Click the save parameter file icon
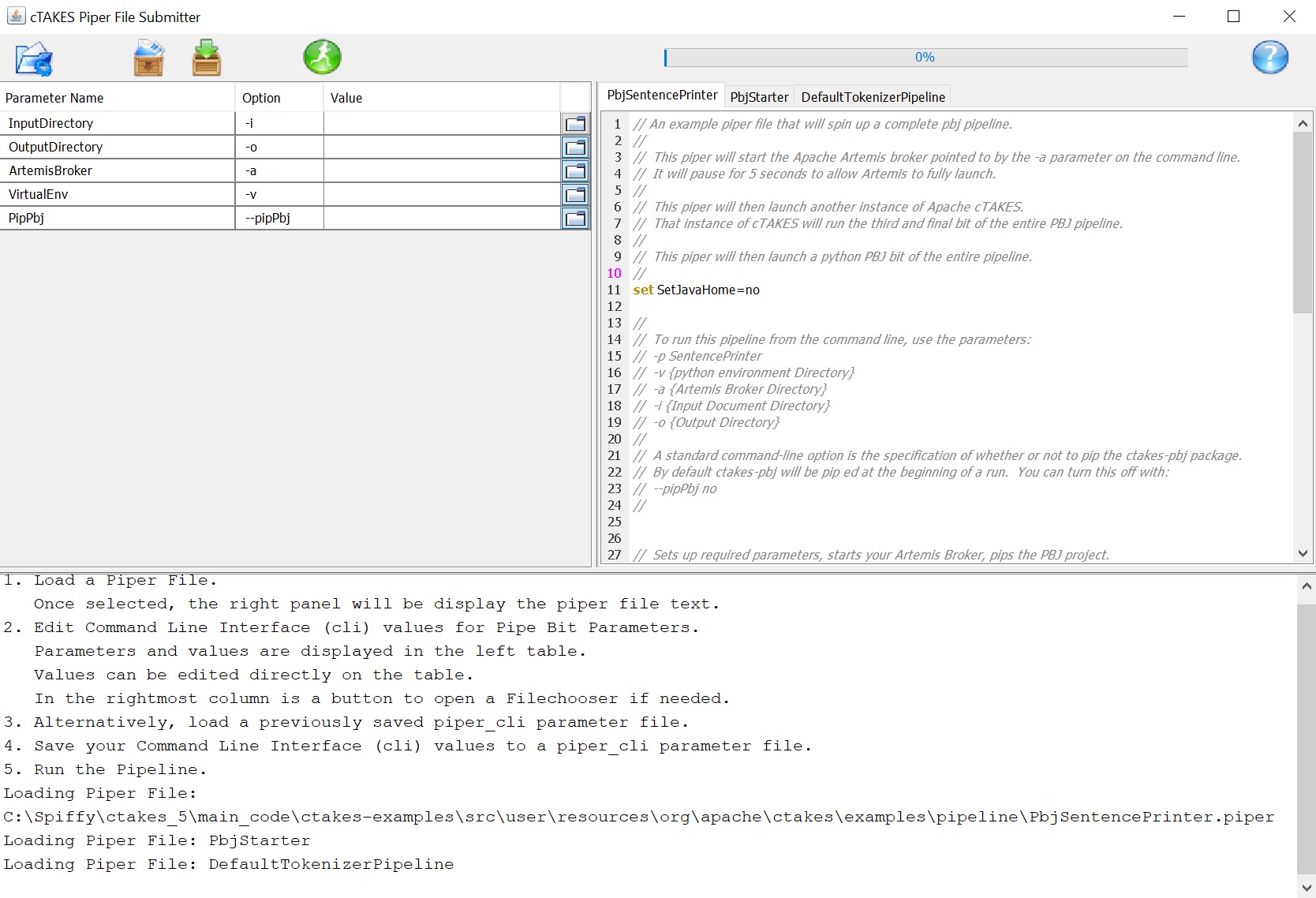The height and width of the screenshot is (898, 1316). 207,58
